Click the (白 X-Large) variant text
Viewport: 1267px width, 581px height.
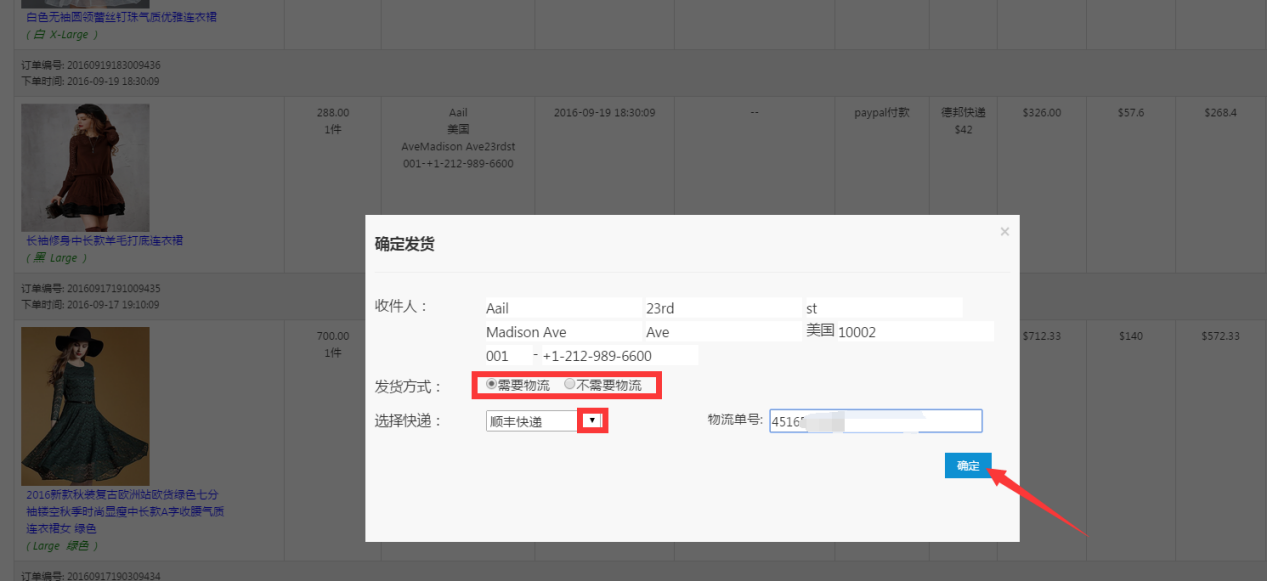pyautogui.click(x=62, y=34)
